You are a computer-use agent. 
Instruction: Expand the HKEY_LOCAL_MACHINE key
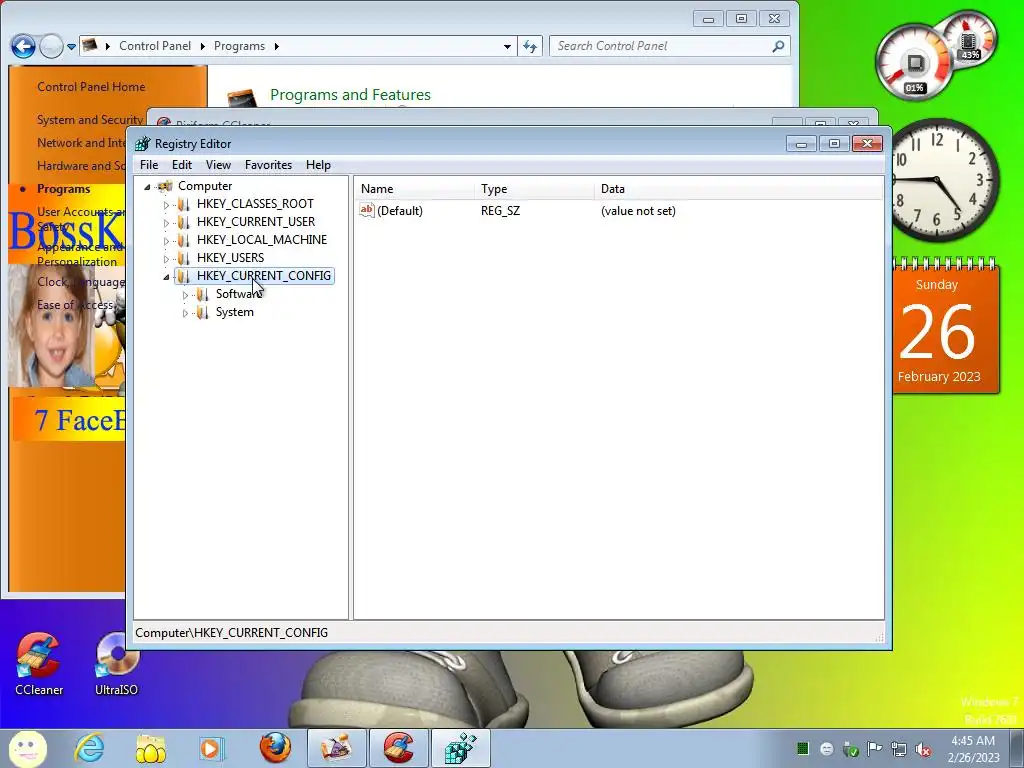point(166,241)
